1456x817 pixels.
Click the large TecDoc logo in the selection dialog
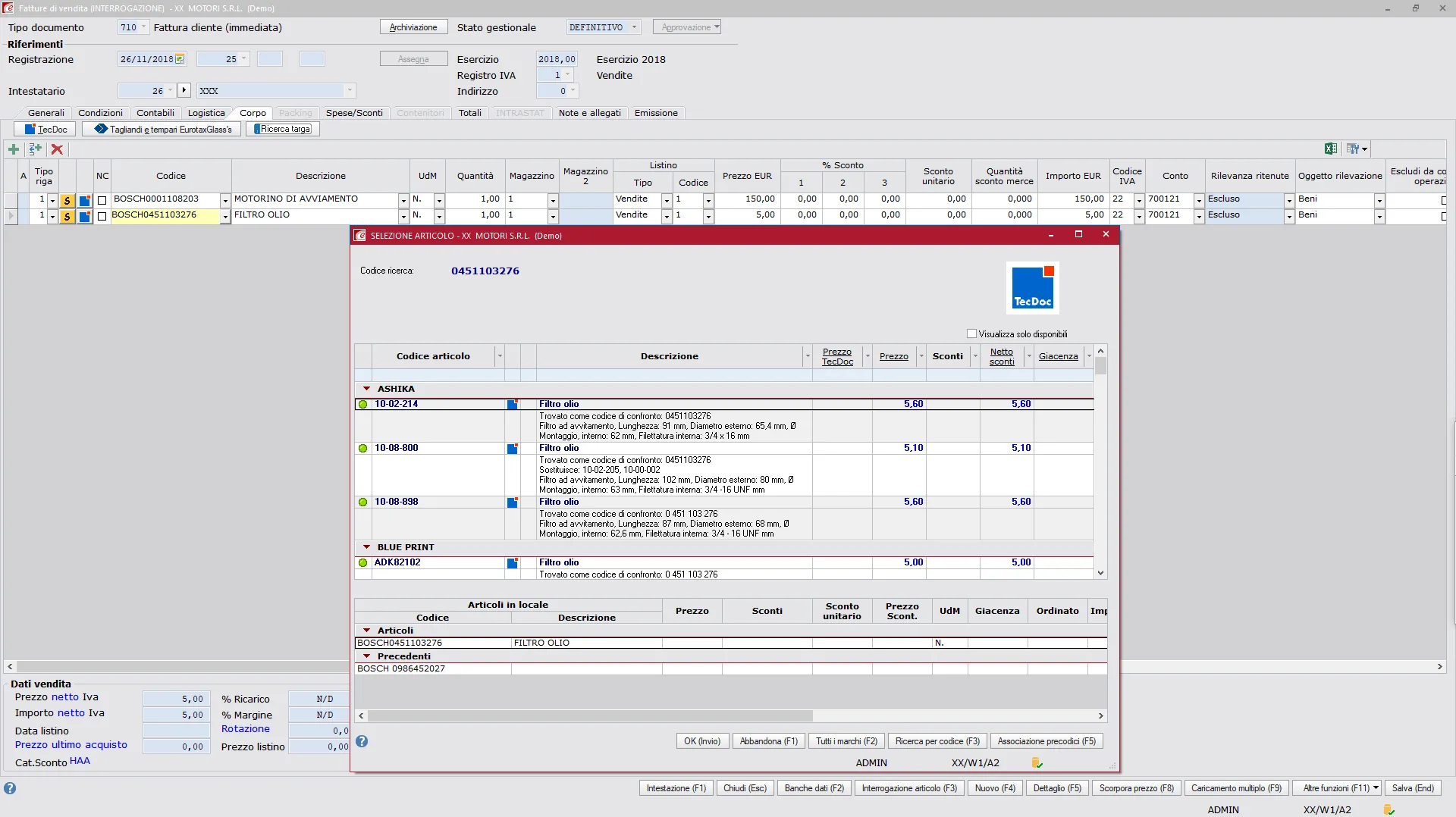1033,288
